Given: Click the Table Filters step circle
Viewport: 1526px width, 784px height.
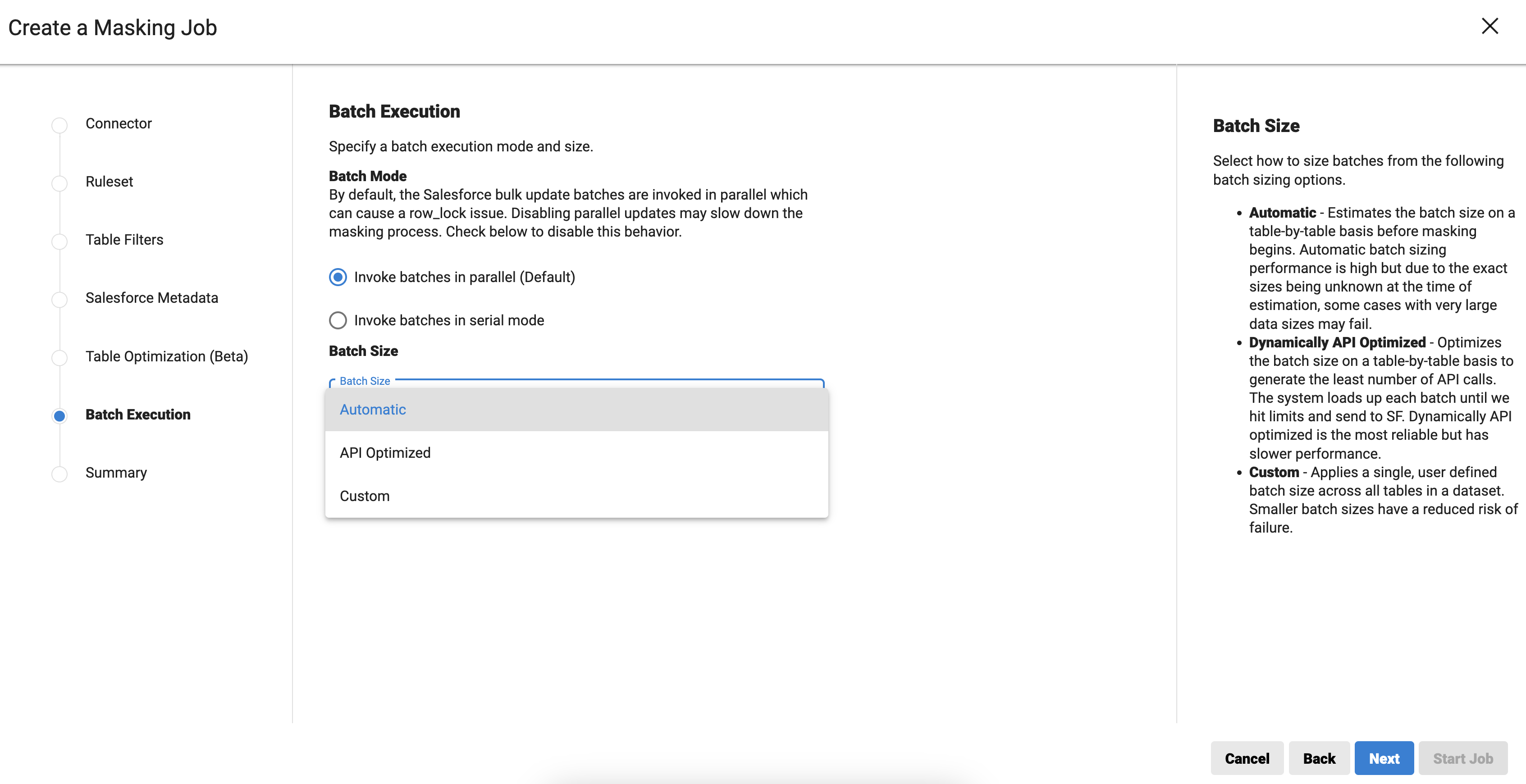Looking at the screenshot, I should [x=59, y=241].
